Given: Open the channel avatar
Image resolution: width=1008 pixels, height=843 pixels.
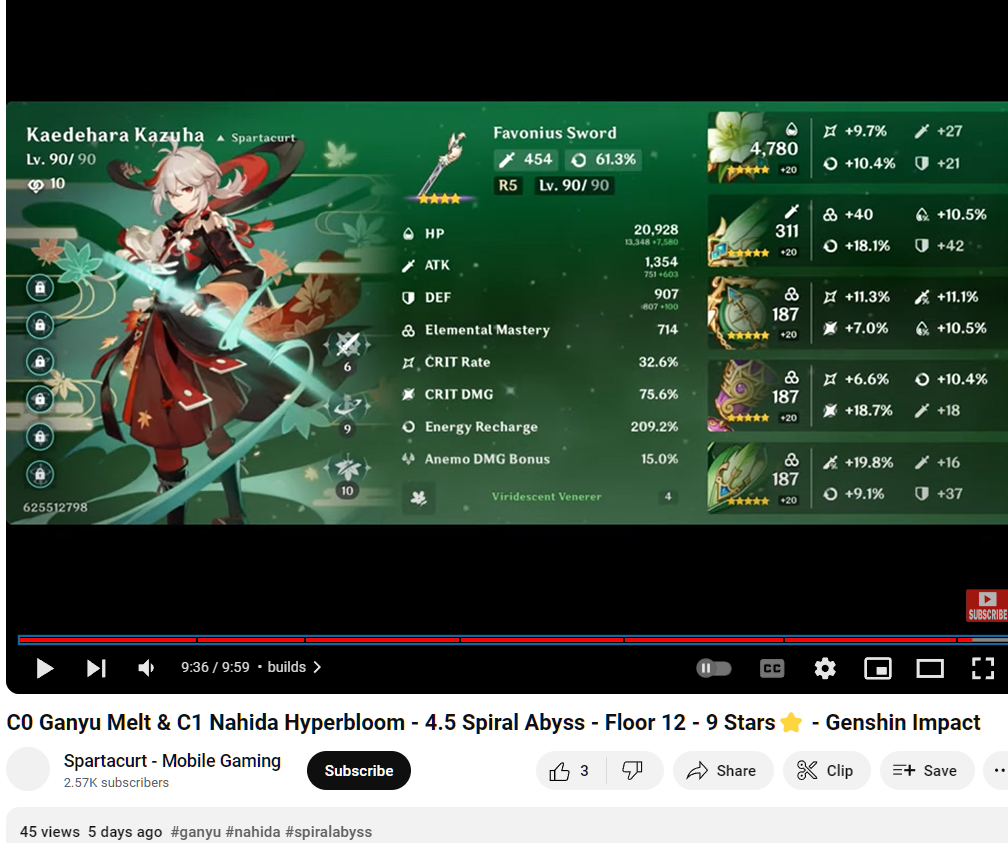Looking at the screenshot, I should coord(28,770).
